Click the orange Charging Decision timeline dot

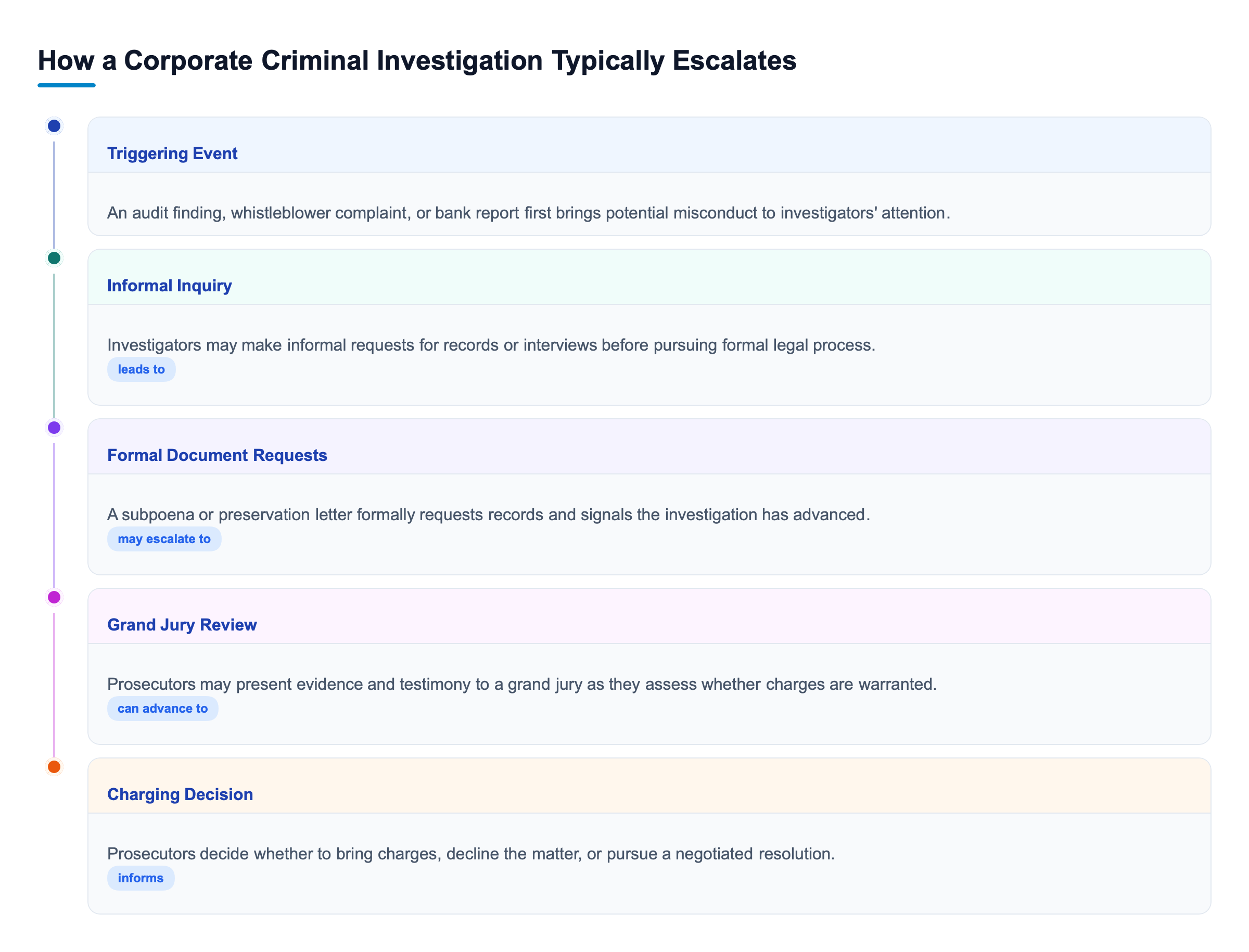point(54,767)
